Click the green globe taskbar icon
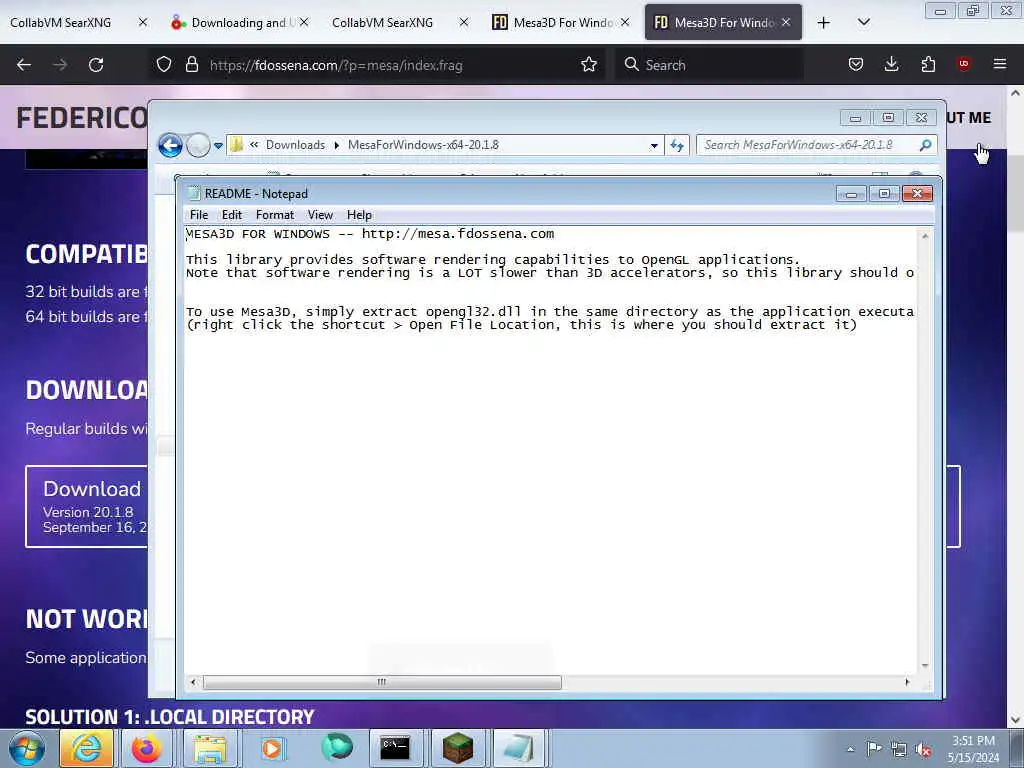The width and height of the screenshot is (1024, 768). pyautogui.click(x=337, y=748)
